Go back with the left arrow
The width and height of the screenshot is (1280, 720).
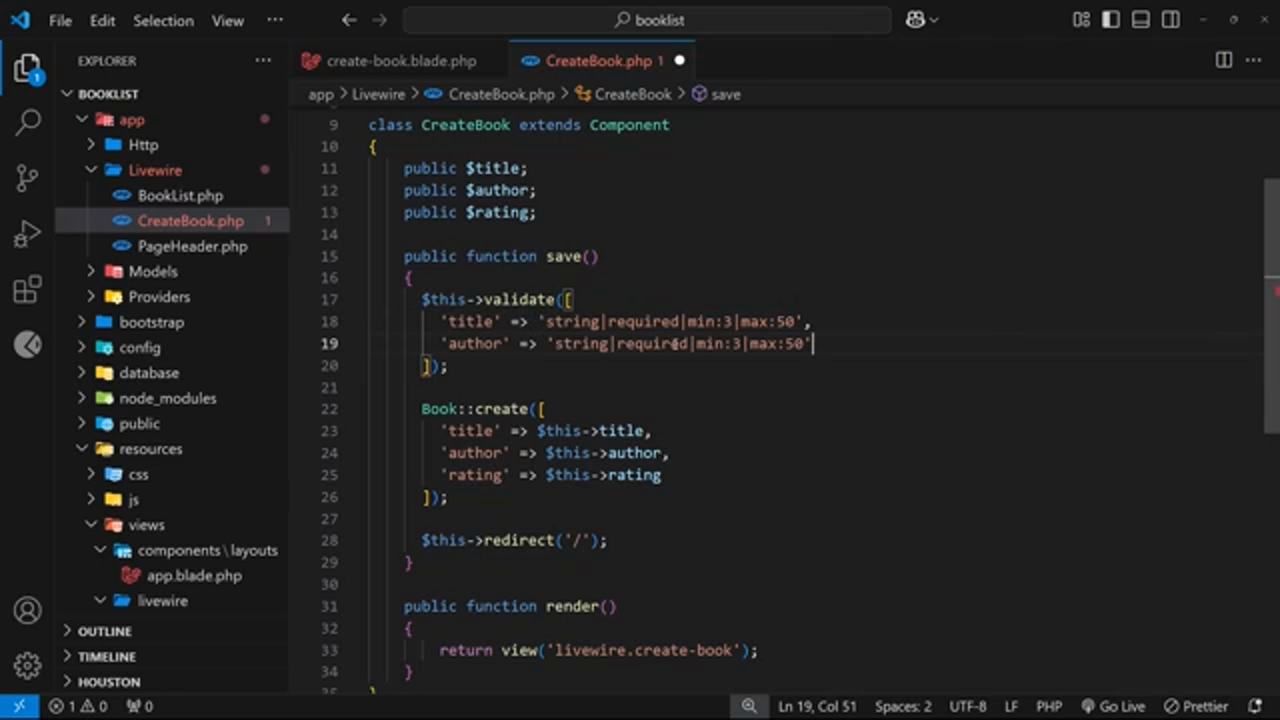coord(348,20)
